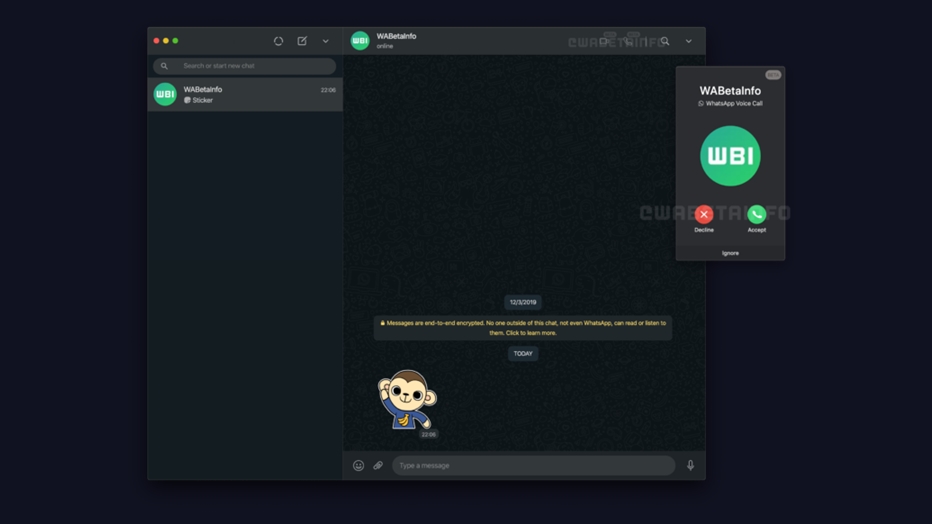Viewport: 932px width, 524px height.
Task: Click the monkey sticker message
Action: [406, 399]
